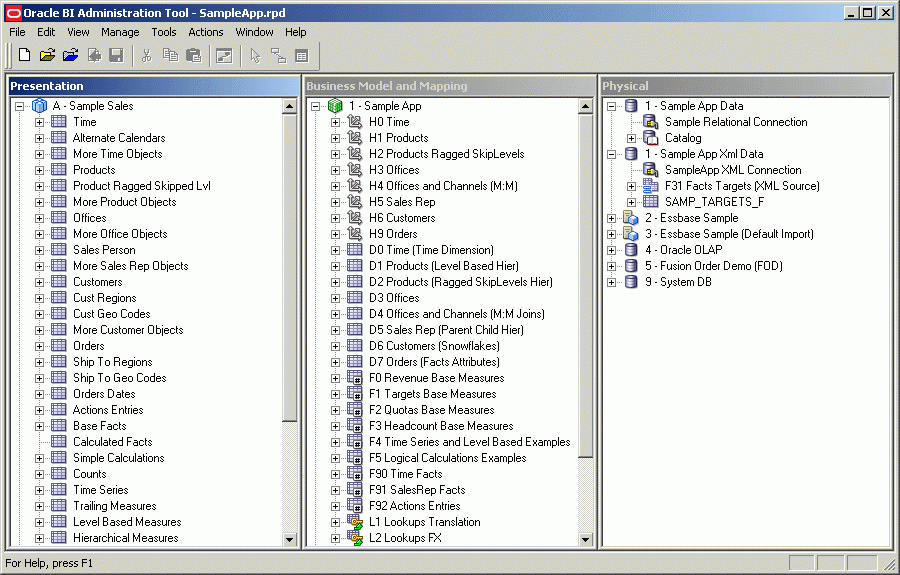900x575 pixels.
Task: Expand the Base Facts presentation table
Action: tap(40, 426)
